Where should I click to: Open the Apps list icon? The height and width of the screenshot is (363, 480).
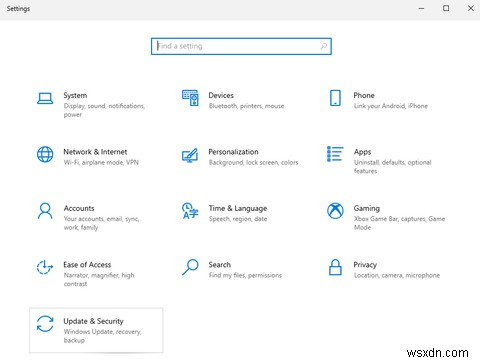335,154
